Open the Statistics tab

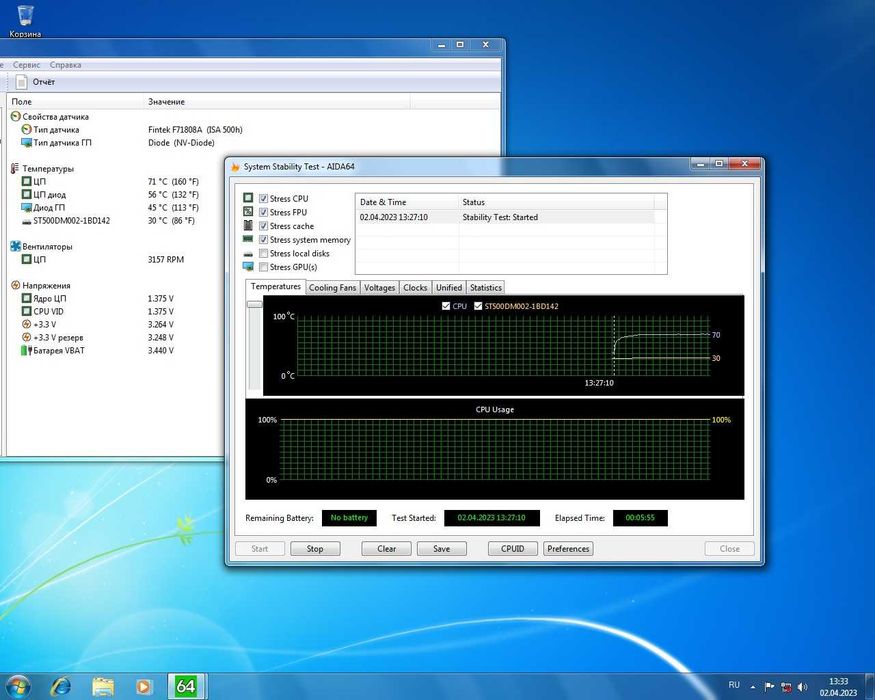pos(485,287)
